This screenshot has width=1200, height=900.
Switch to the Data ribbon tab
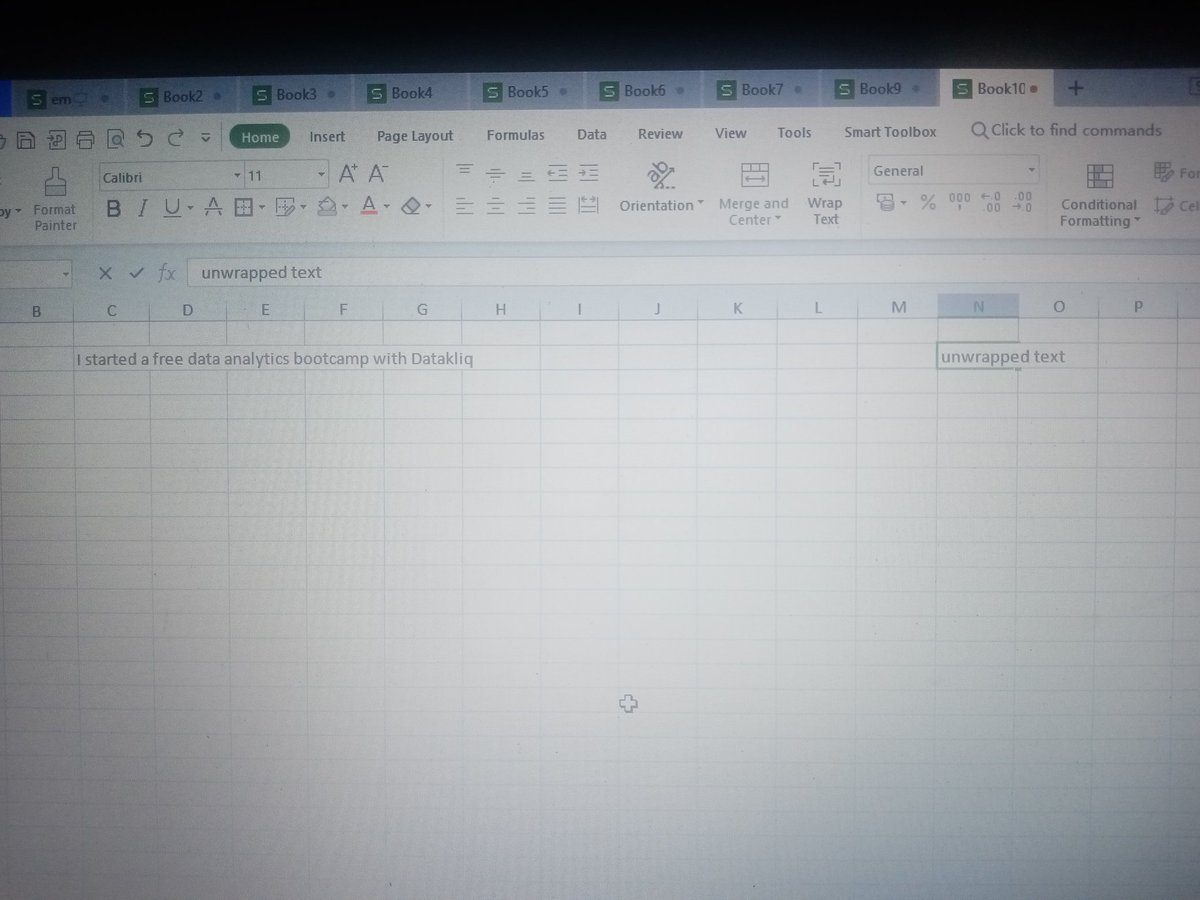tap(592, 134)
